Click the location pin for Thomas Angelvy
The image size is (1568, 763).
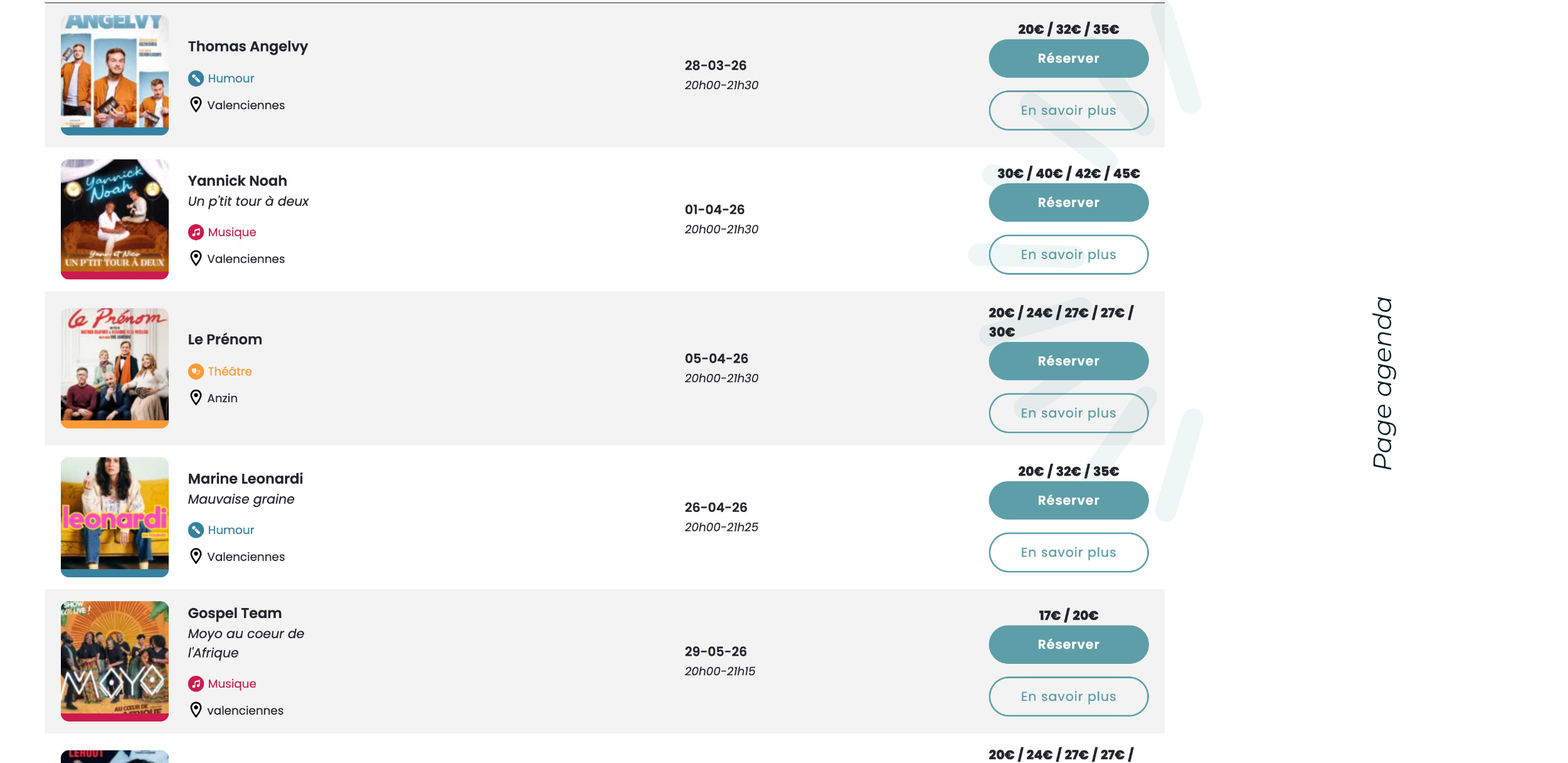click(x=196, y=105)
